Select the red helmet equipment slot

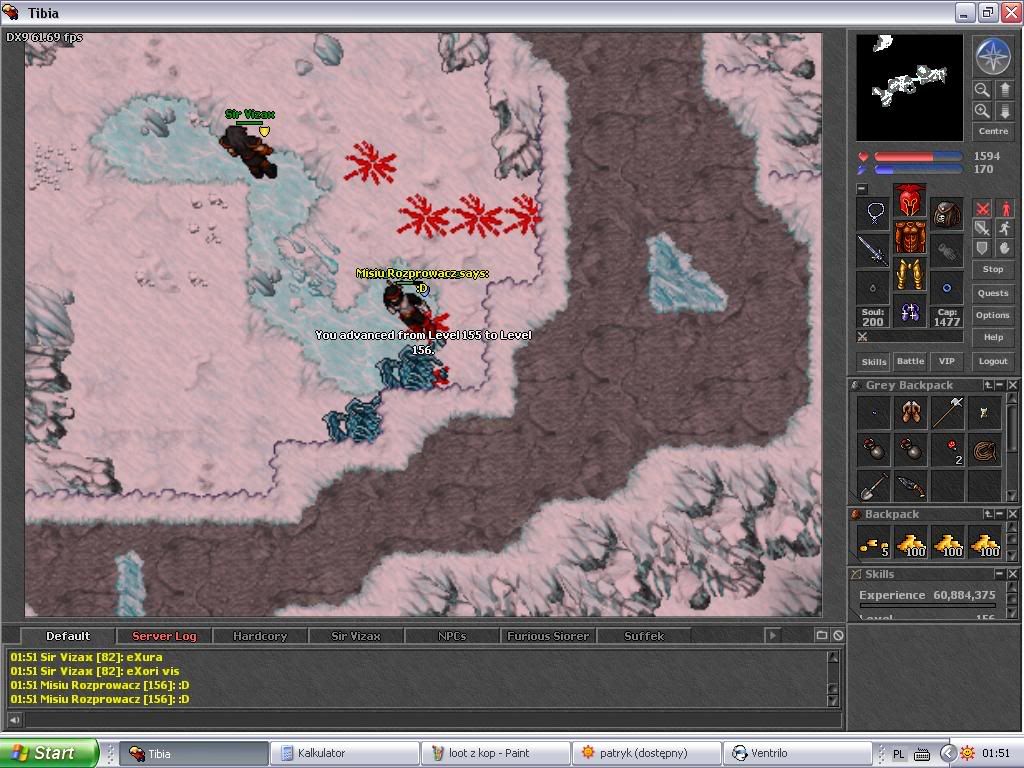click(x=910, y=200)
